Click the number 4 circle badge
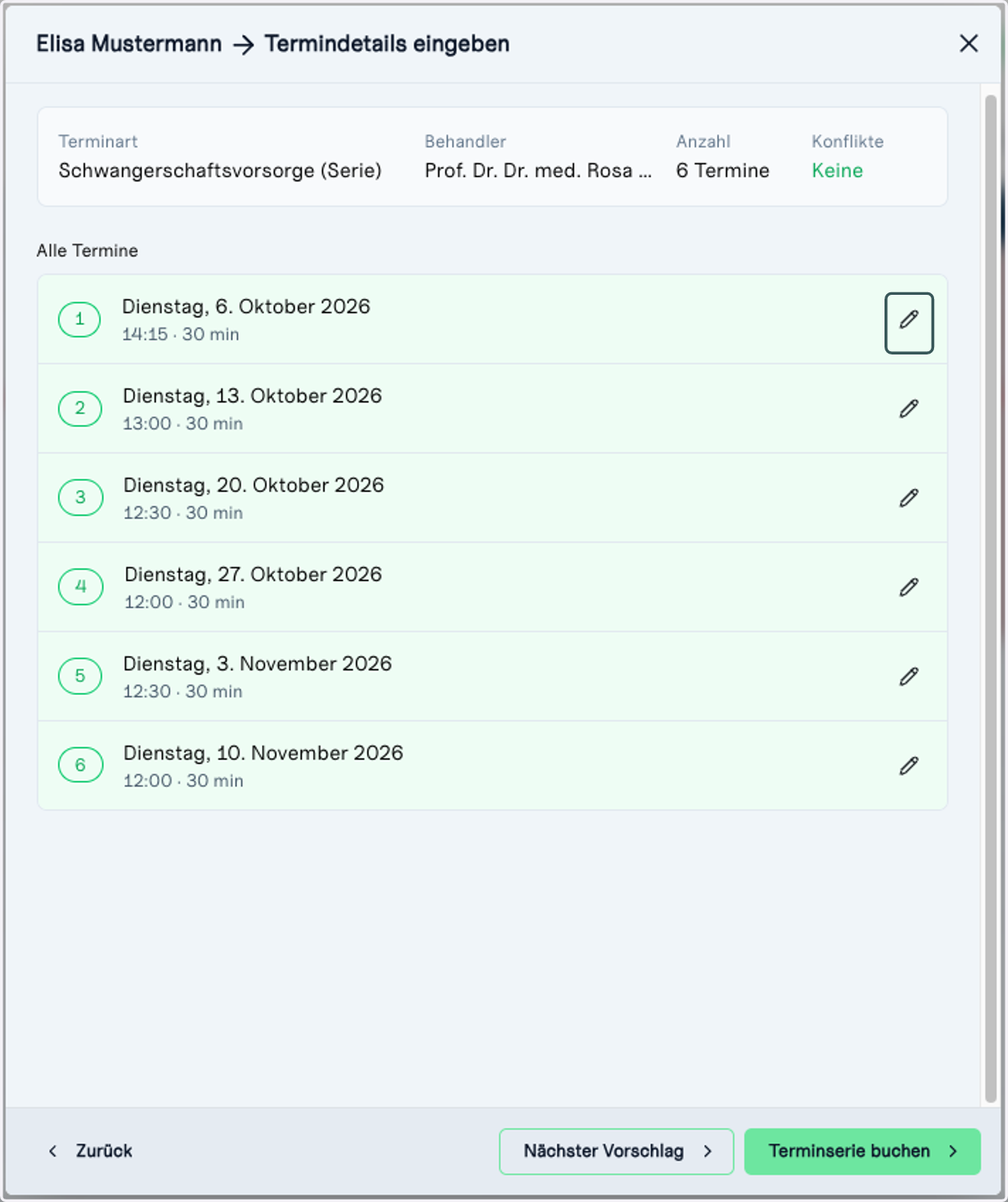 (80, 586)
